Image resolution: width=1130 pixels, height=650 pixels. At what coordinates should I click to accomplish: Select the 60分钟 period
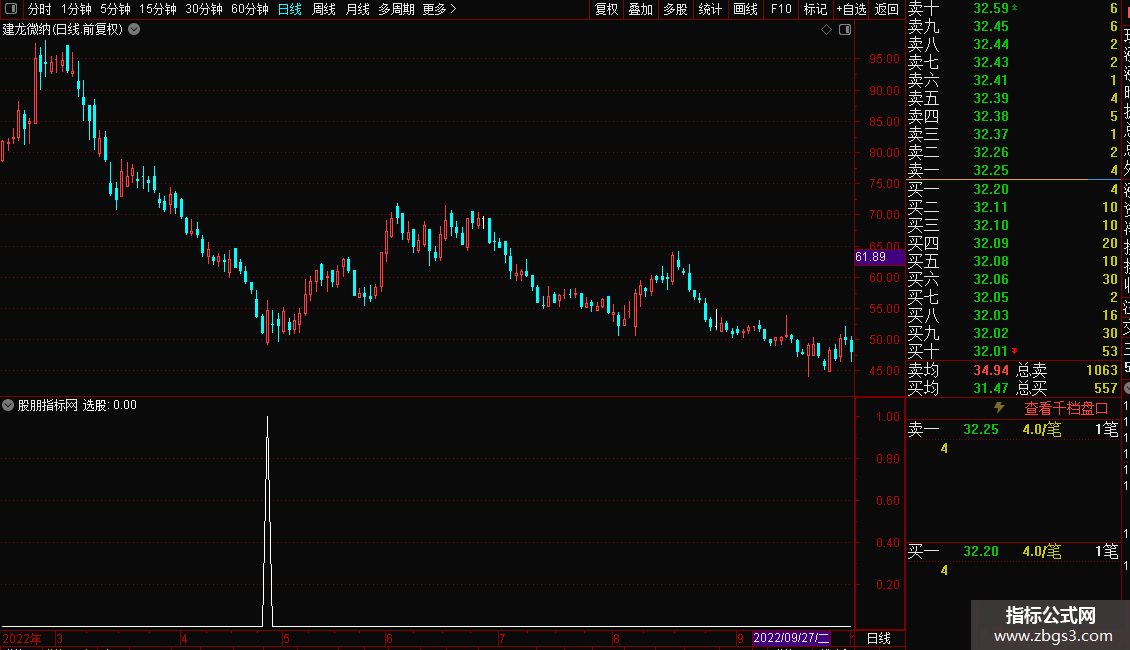250,9
